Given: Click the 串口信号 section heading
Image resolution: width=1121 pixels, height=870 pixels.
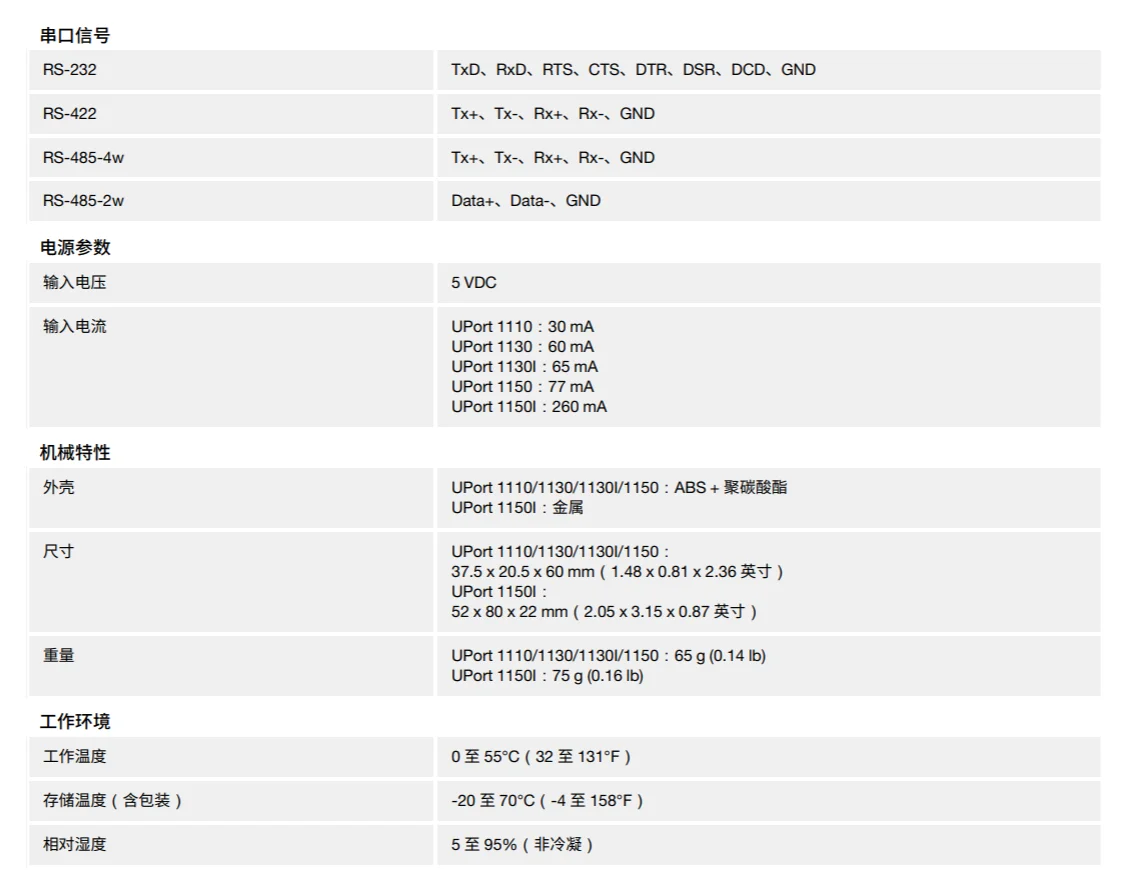Looking at the screenshot, I should [75, 35].
